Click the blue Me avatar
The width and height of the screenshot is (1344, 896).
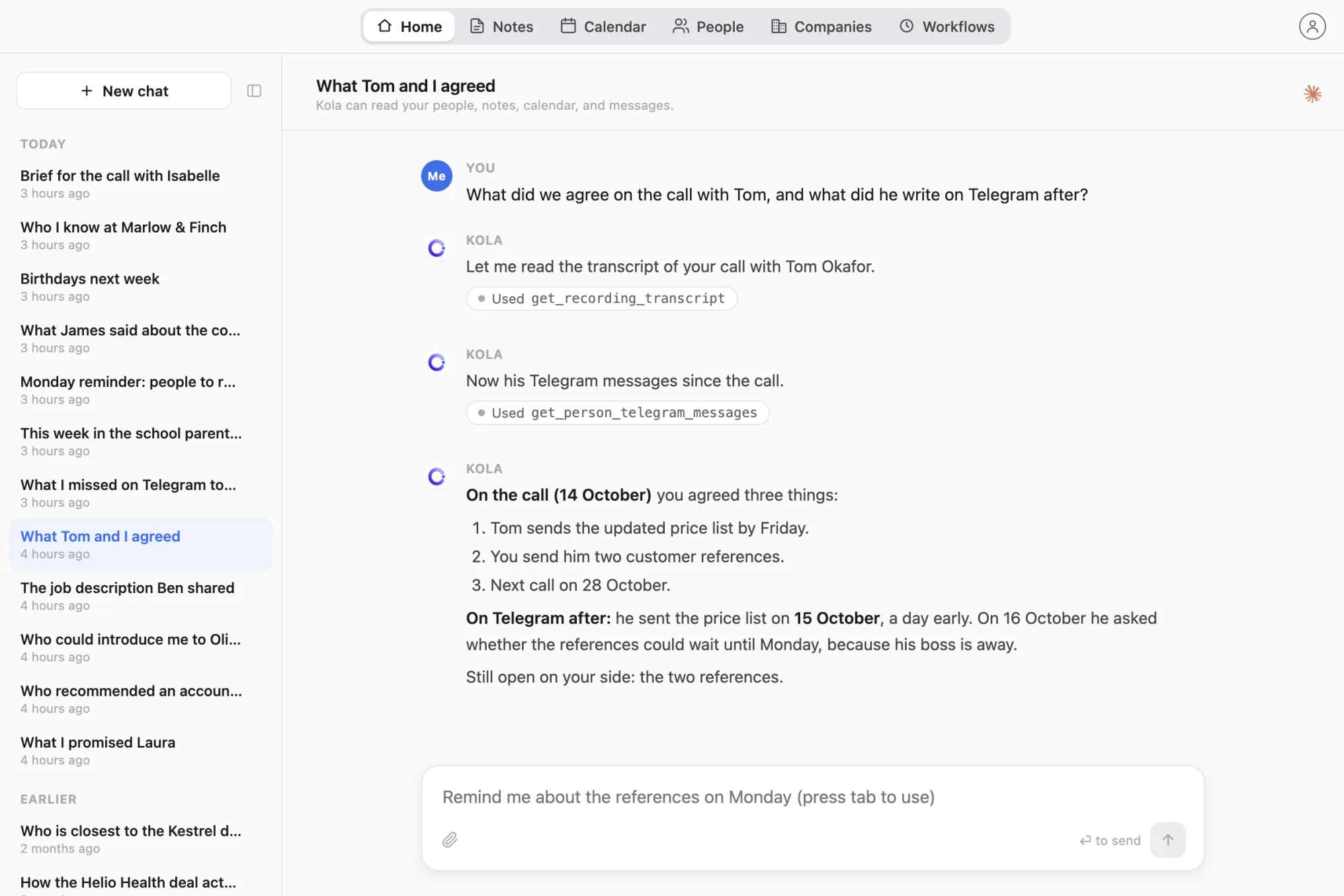click(437, 176)
